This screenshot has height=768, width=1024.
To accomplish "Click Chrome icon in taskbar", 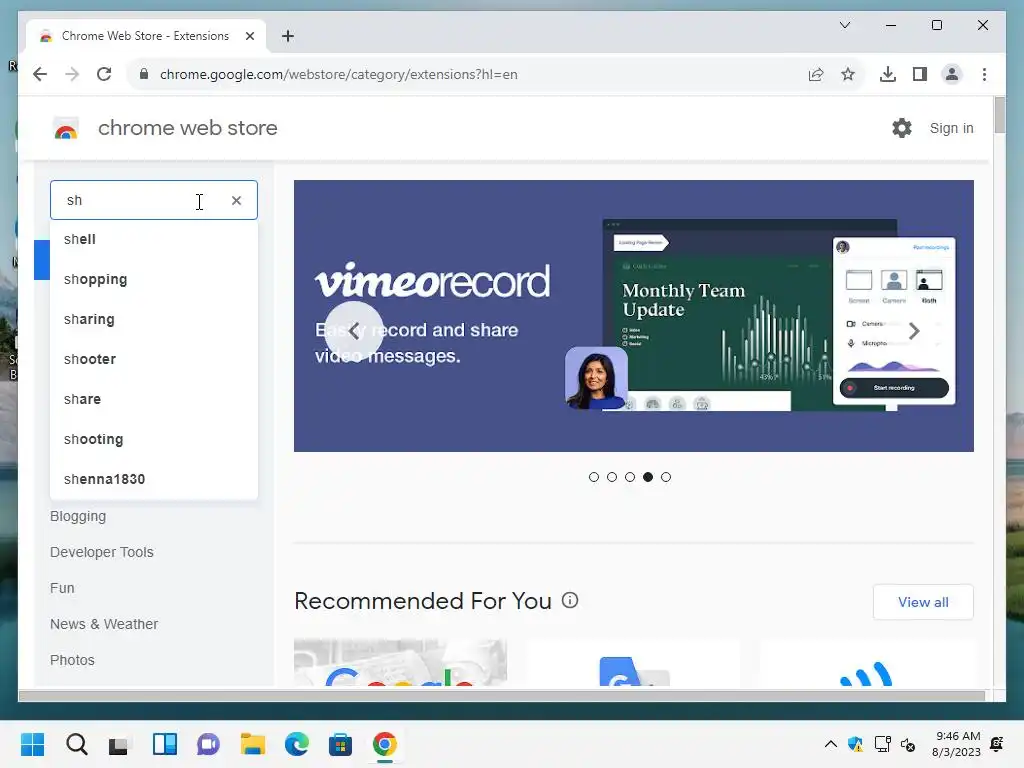I will [385, 744].
